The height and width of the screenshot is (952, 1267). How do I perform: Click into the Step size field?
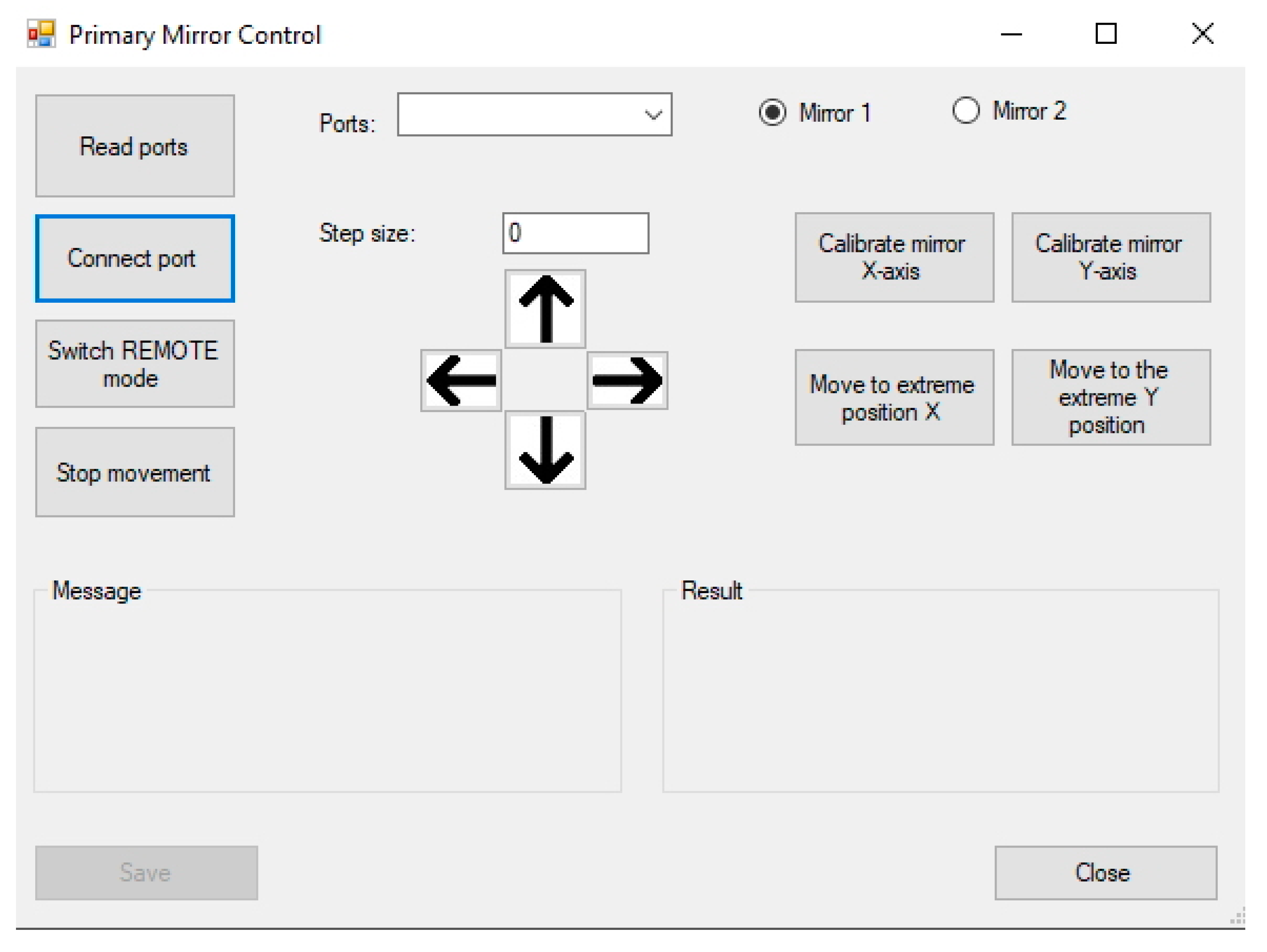point(575,233)
